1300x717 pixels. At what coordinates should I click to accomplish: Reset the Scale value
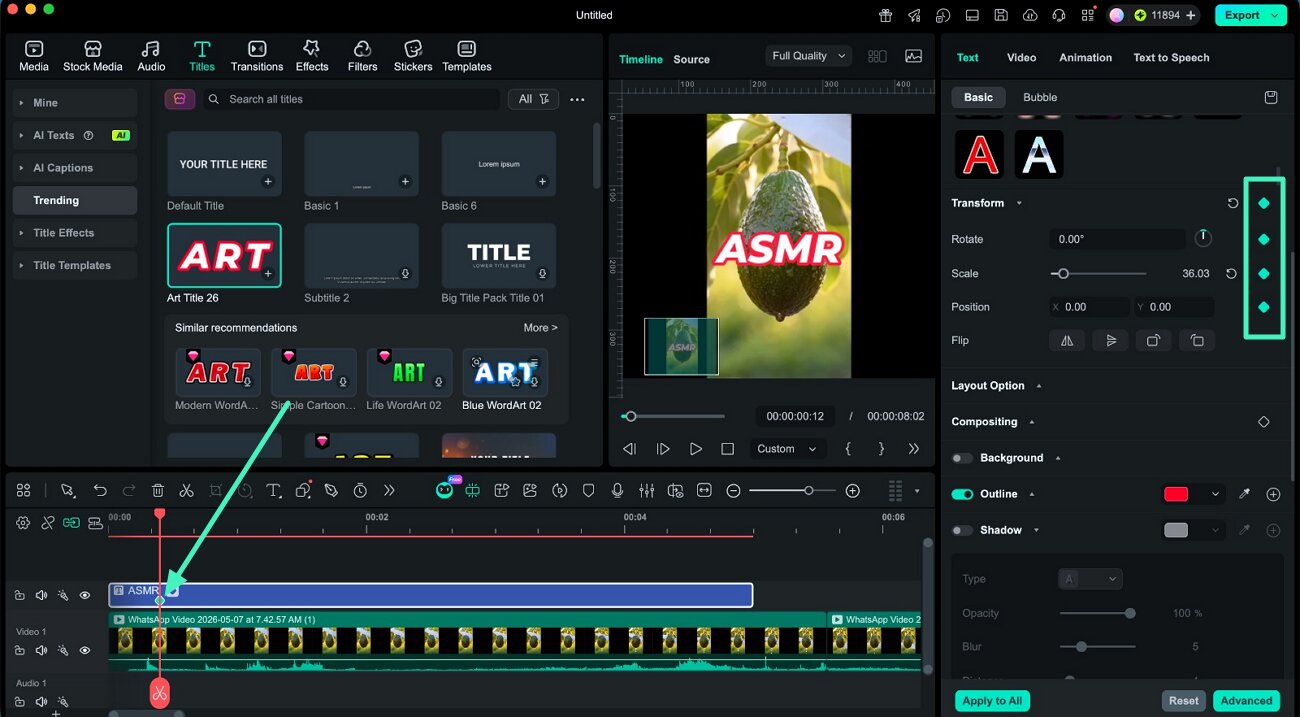pos(1232,273)
